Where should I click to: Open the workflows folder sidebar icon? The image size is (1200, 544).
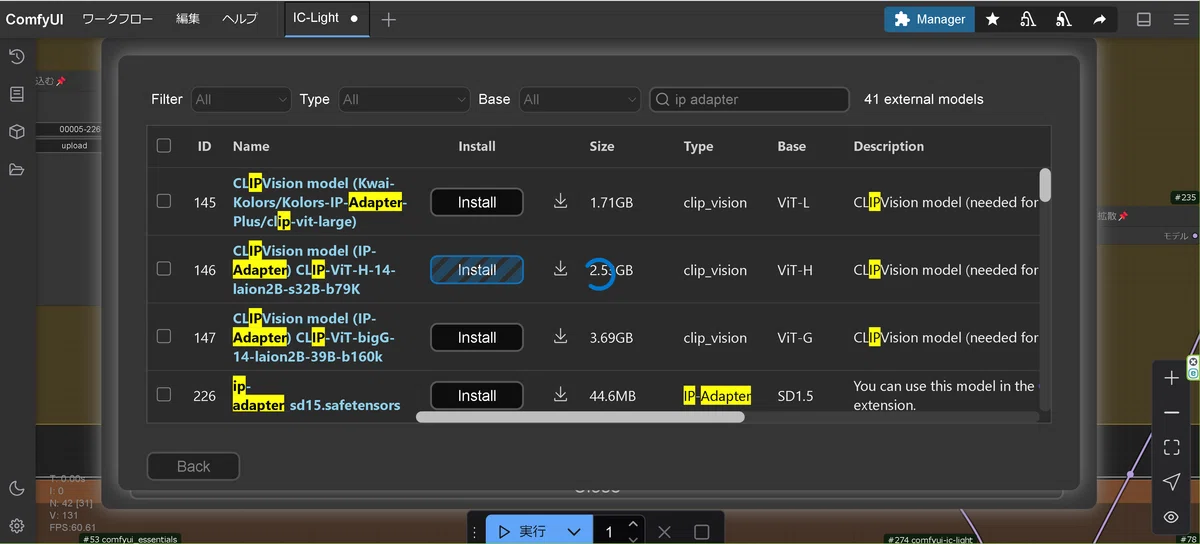click(16, 170)
